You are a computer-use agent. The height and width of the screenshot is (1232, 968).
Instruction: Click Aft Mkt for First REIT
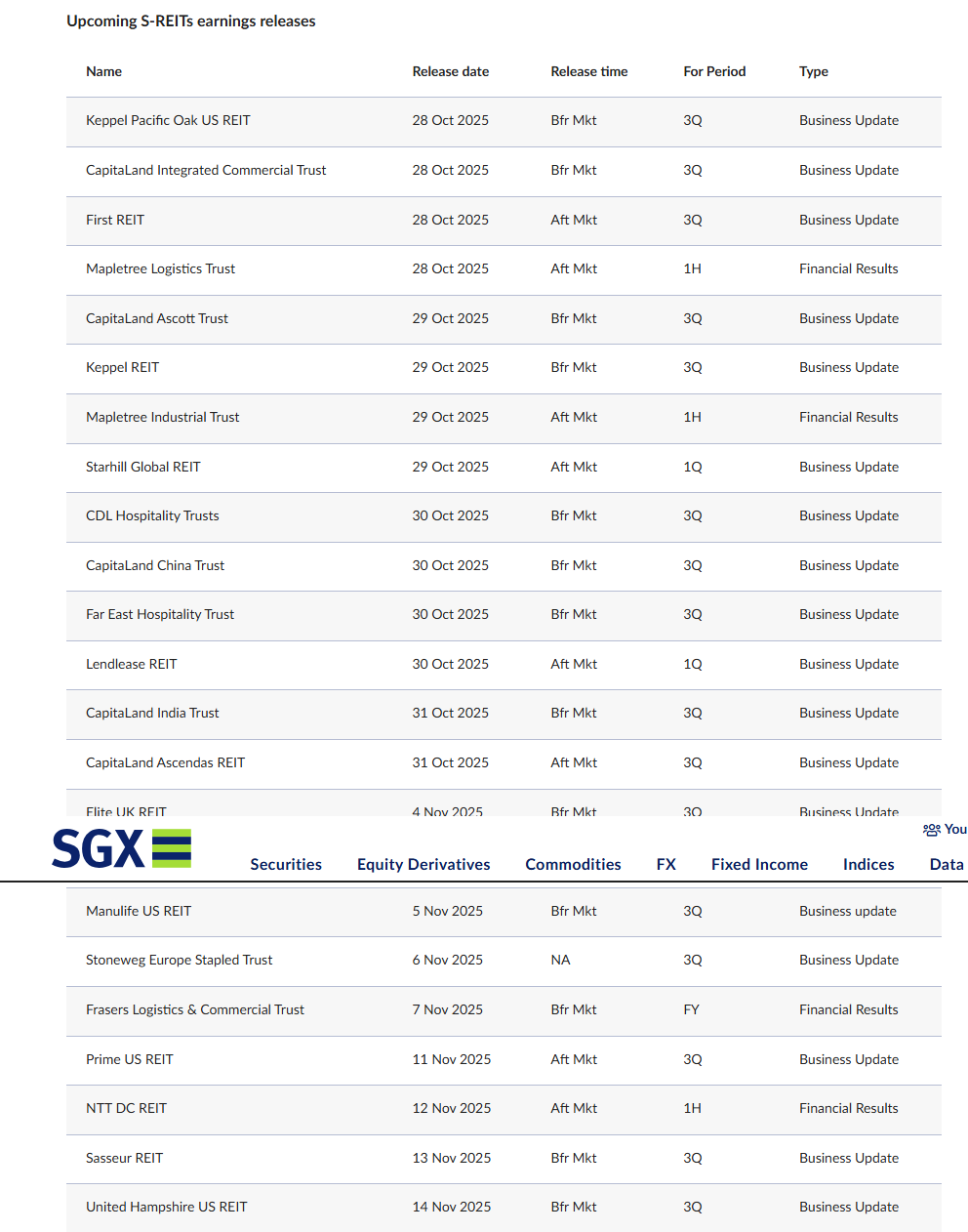pyautogui.click(x=574, y=220)
